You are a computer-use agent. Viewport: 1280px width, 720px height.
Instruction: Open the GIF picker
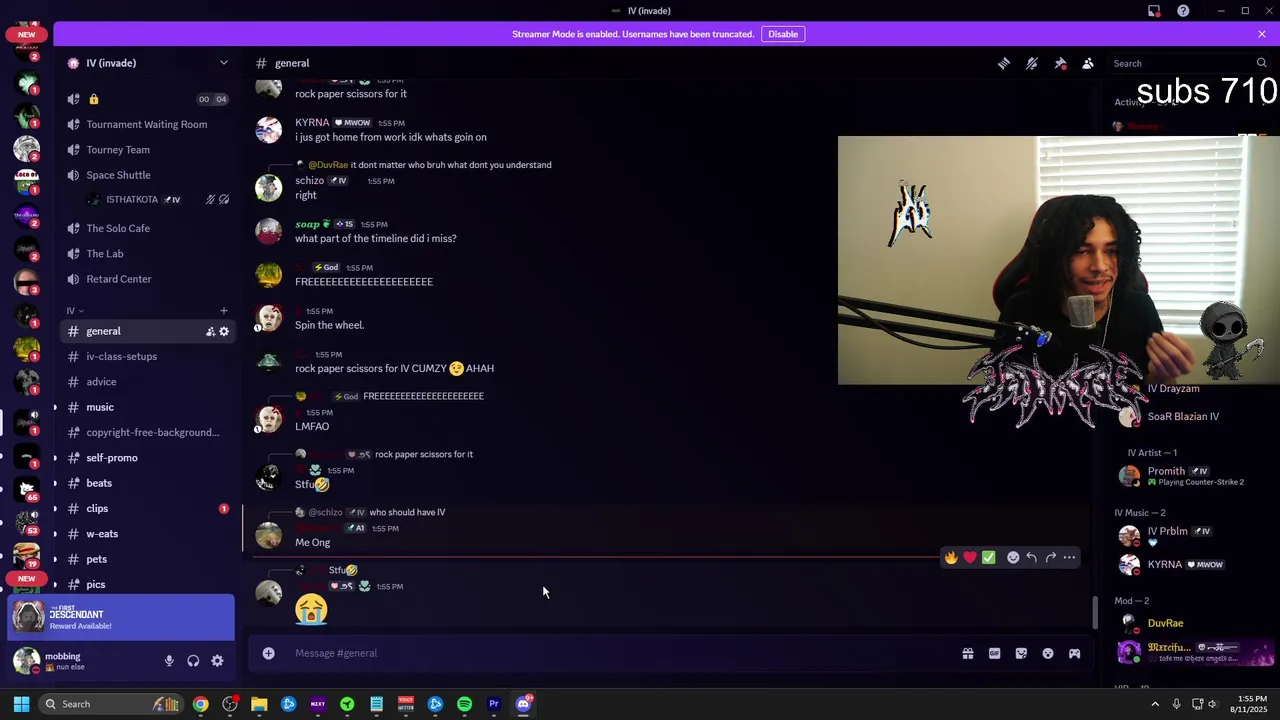994,653
